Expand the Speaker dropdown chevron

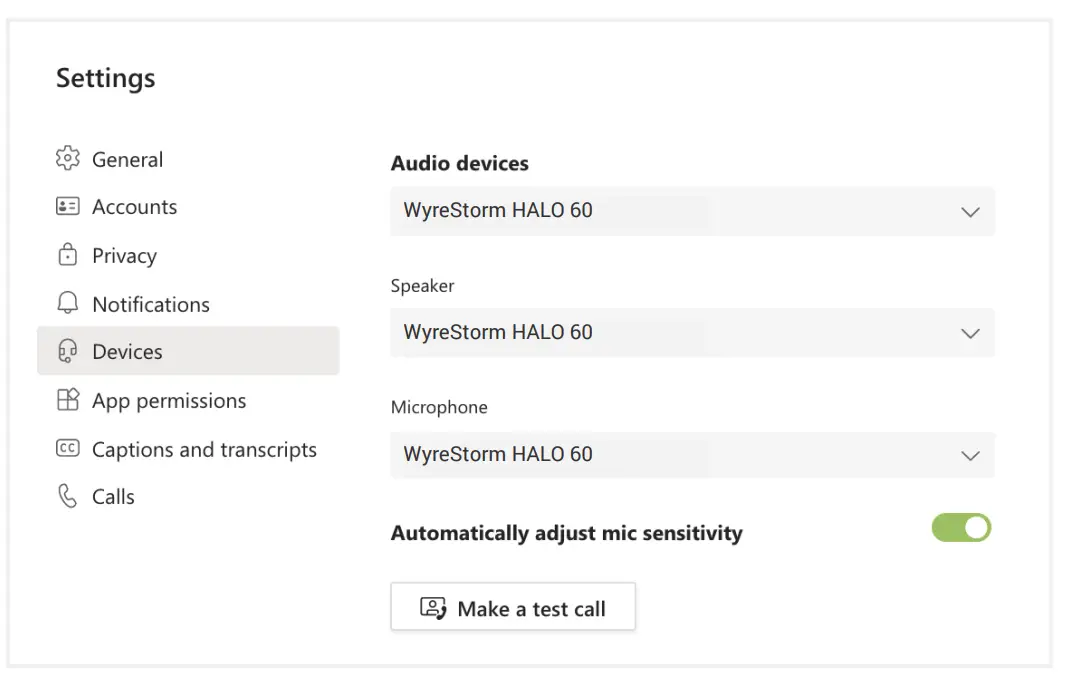(x=969, y=333)
